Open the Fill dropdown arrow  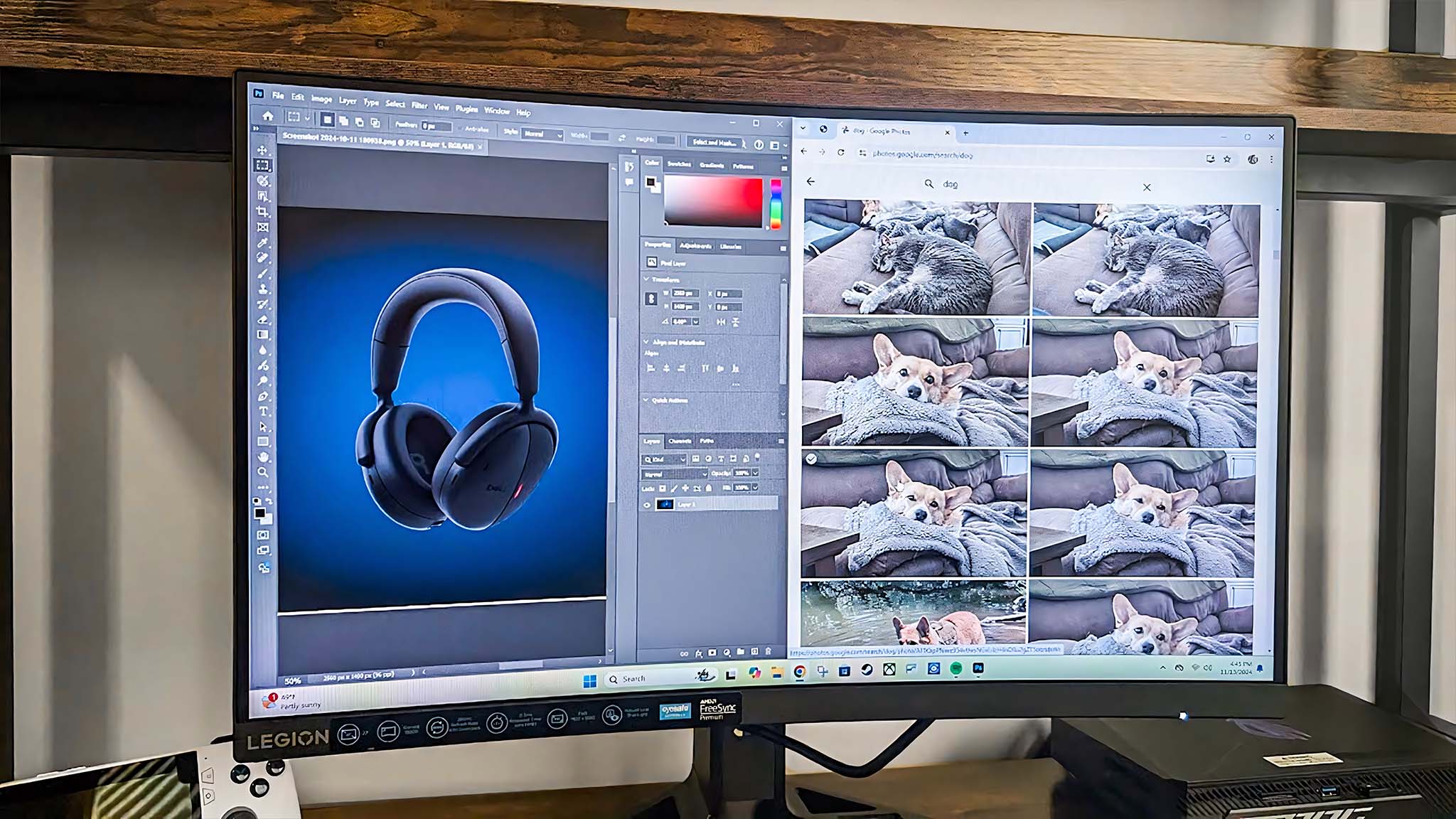(x=755, y=488)
